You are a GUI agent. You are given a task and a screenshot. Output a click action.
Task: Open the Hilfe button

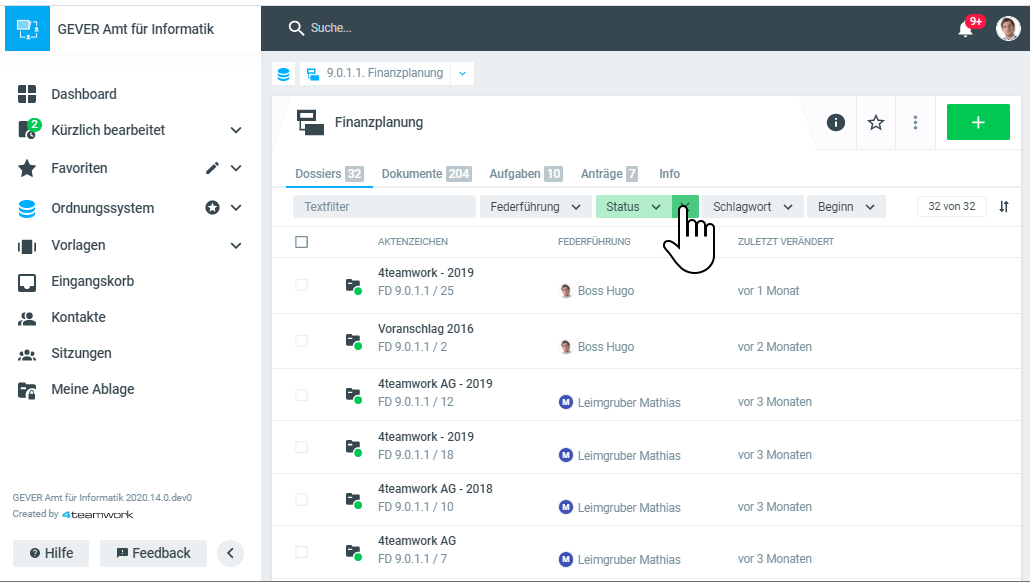click(x=51, y=553)
